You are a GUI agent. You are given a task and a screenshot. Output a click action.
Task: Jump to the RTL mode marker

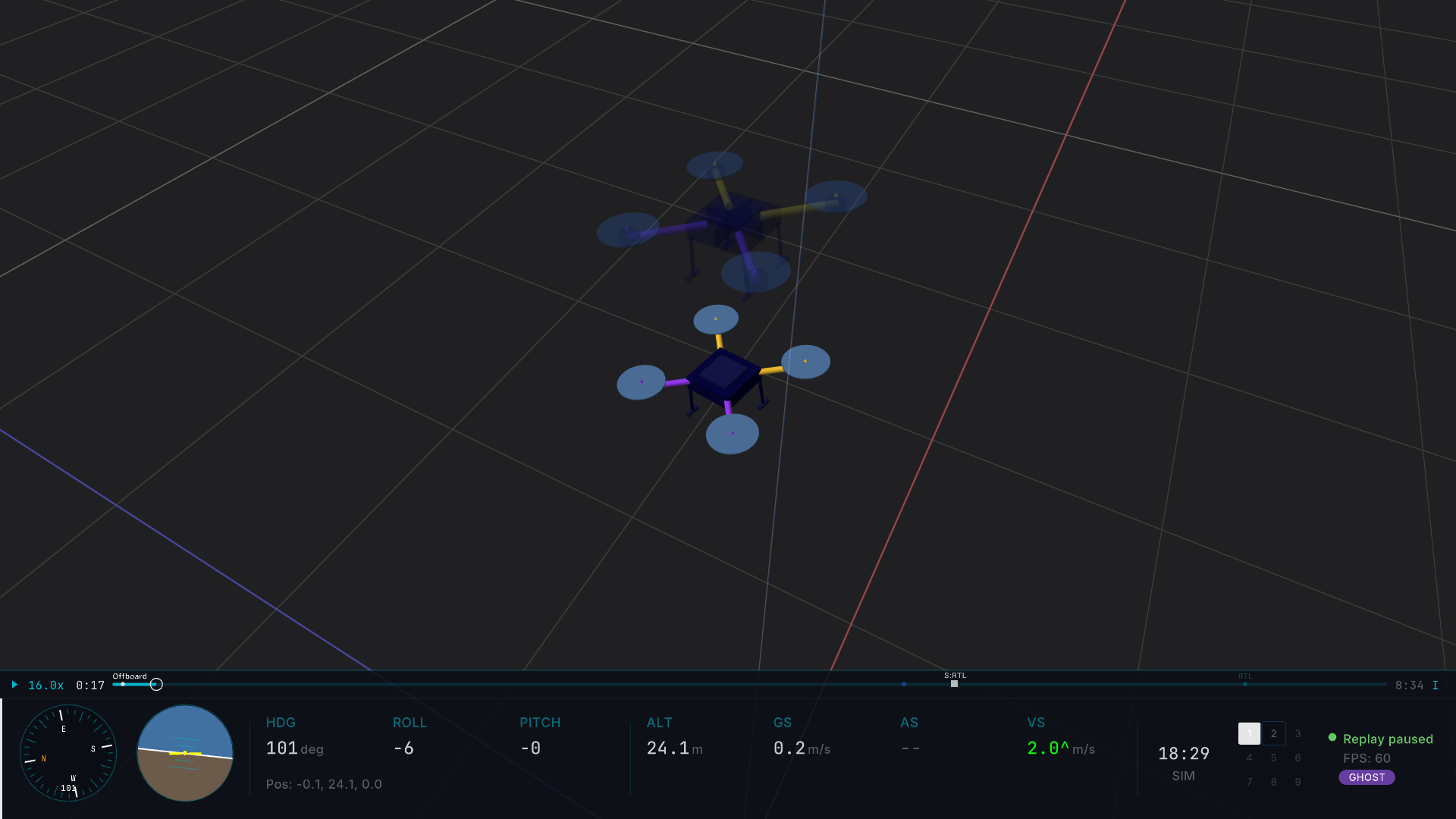pyautogui.click(x=1245, y=684)
